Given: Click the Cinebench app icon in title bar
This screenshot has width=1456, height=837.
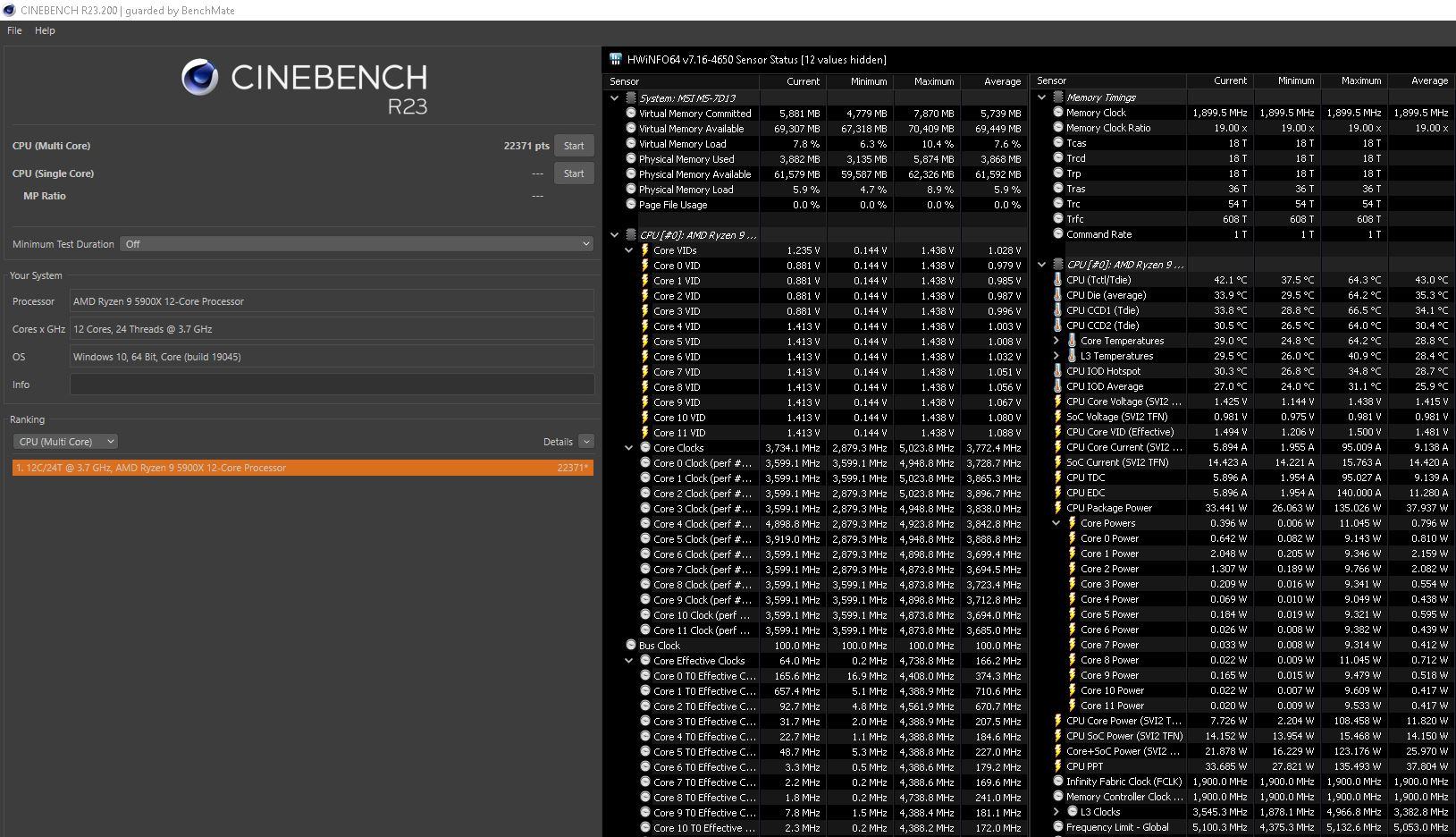Looking at the screenshot, I should point(9,10).
